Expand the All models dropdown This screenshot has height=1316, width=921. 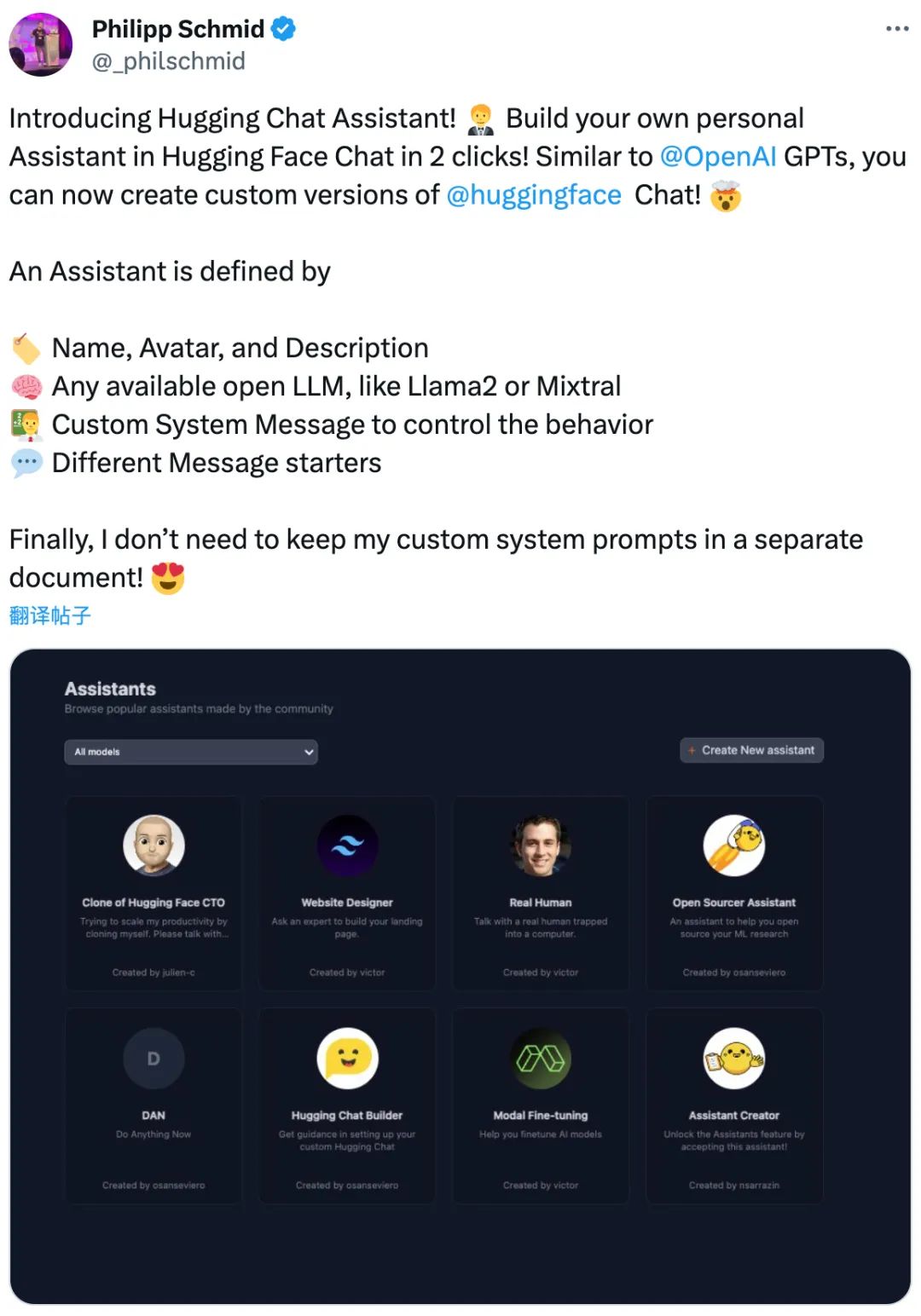191,752
